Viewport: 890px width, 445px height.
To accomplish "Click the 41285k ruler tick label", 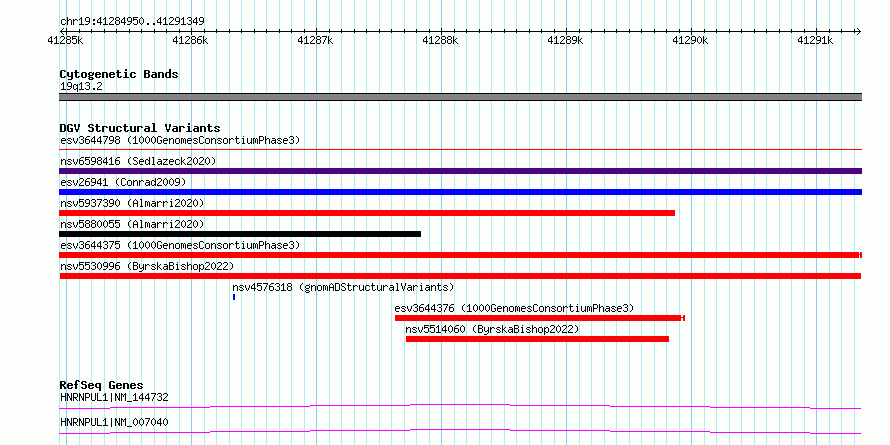I will (66, 40).
